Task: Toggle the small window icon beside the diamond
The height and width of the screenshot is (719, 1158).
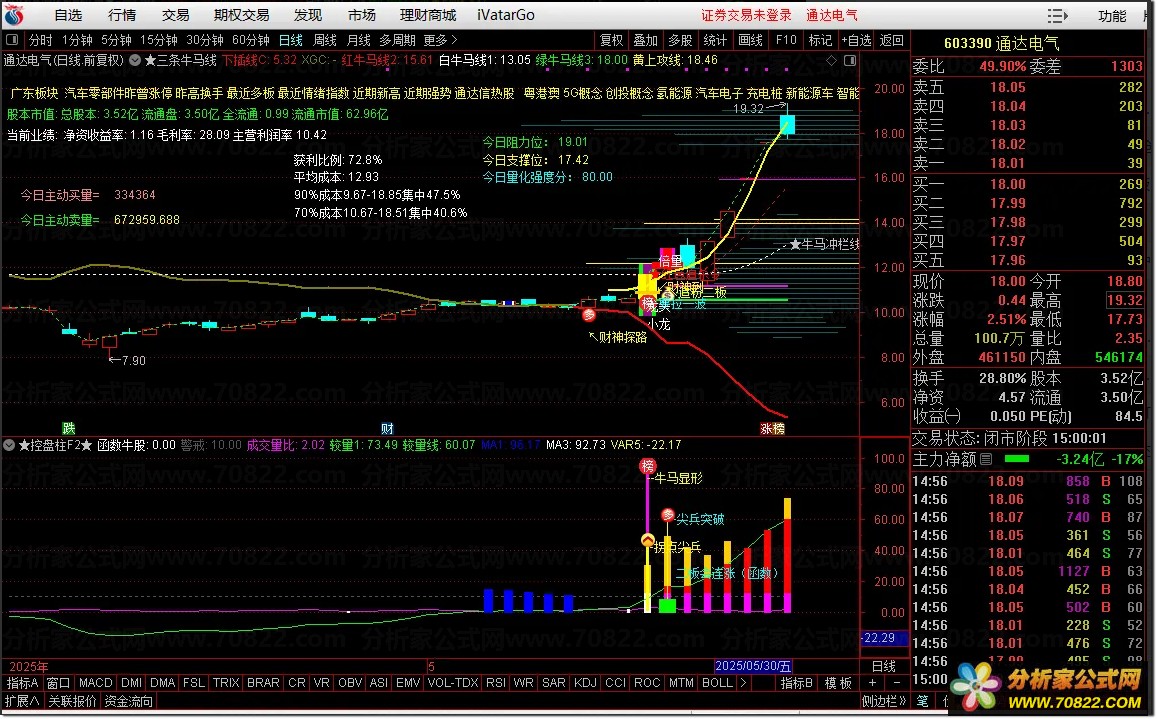Action: coord(850,61)
